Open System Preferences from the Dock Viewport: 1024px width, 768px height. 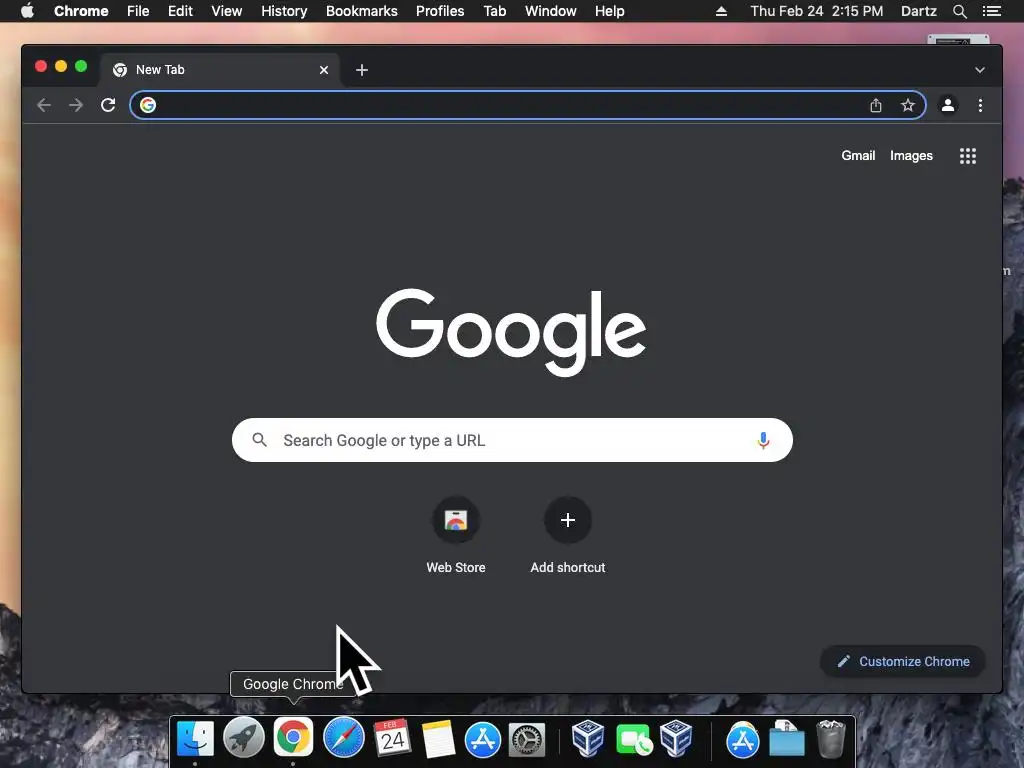[x=527, y=740]
